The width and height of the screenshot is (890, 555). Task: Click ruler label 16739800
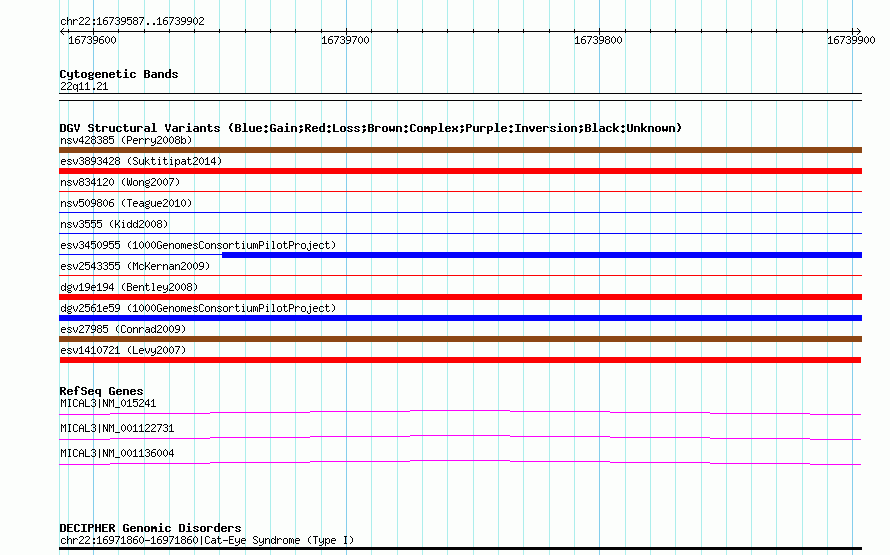click(x=598, y=40)
